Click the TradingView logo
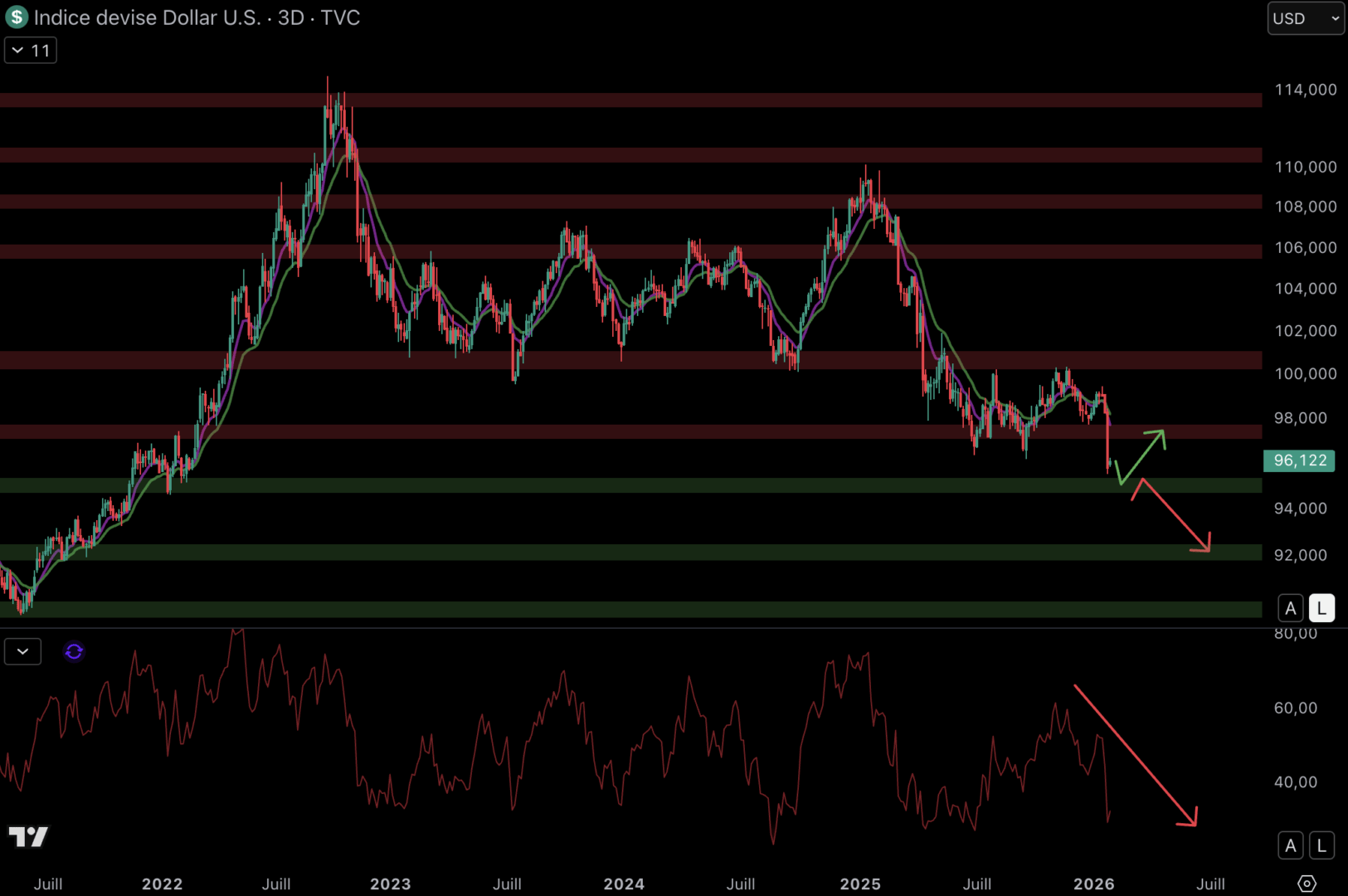Viewport: 1348px width, 896px height. (28, 836)
